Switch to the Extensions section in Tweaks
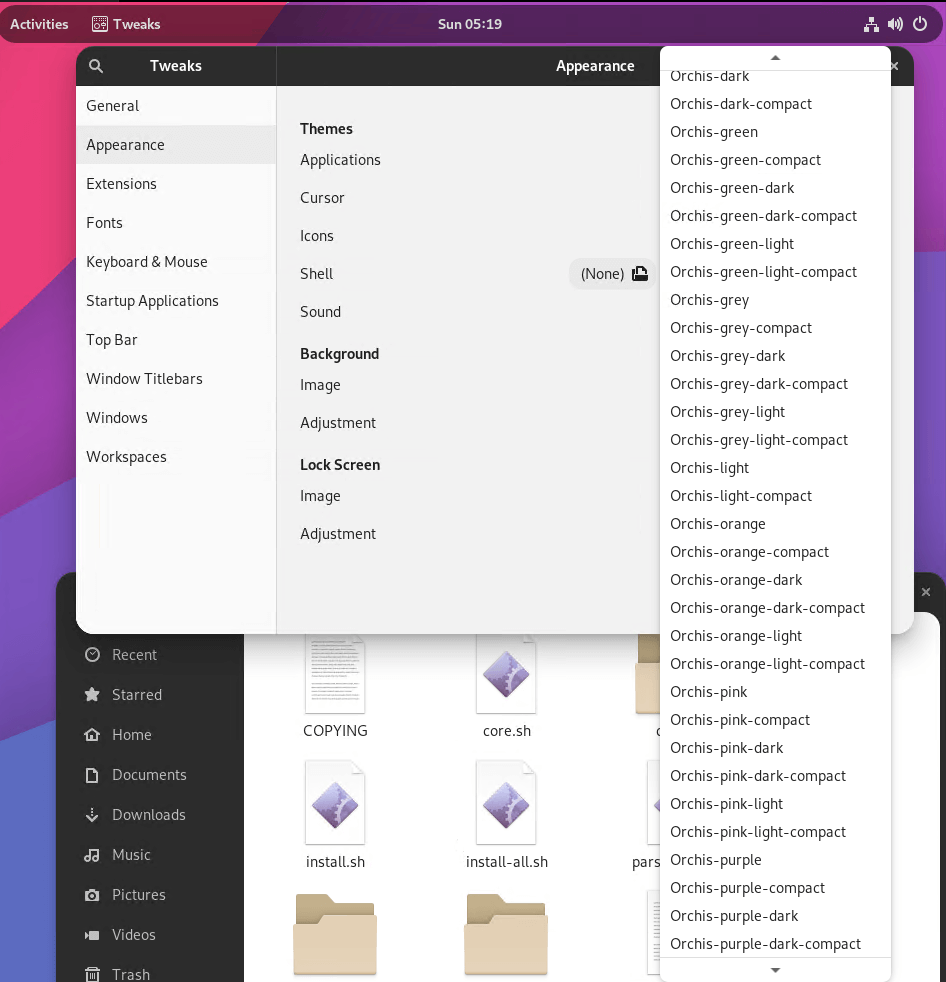 pos(121,183)
